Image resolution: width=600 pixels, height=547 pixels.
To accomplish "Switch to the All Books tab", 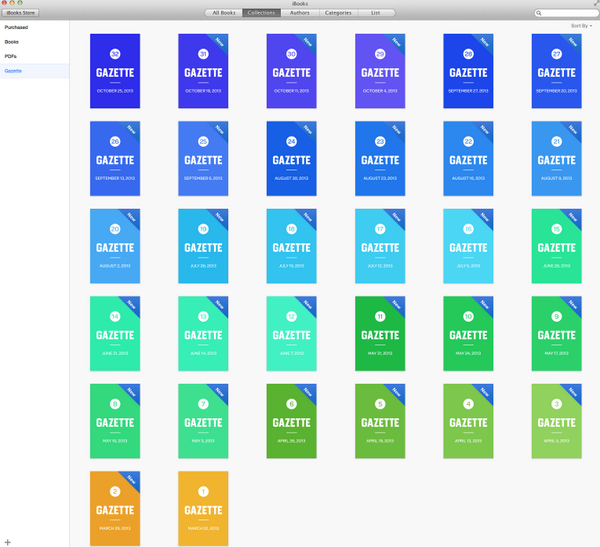I will [224, 13].
